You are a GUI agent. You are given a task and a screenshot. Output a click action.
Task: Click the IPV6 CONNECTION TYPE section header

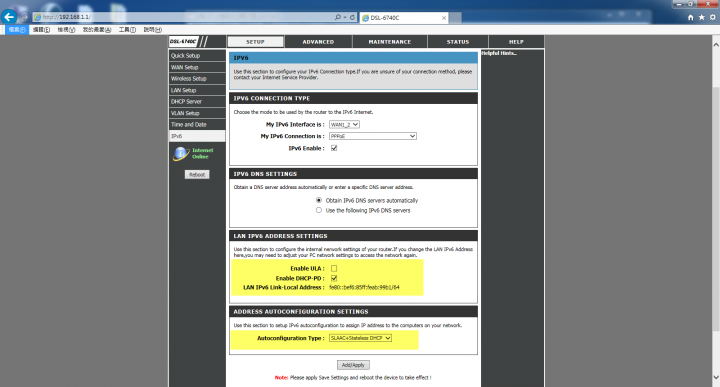(353, 98)
